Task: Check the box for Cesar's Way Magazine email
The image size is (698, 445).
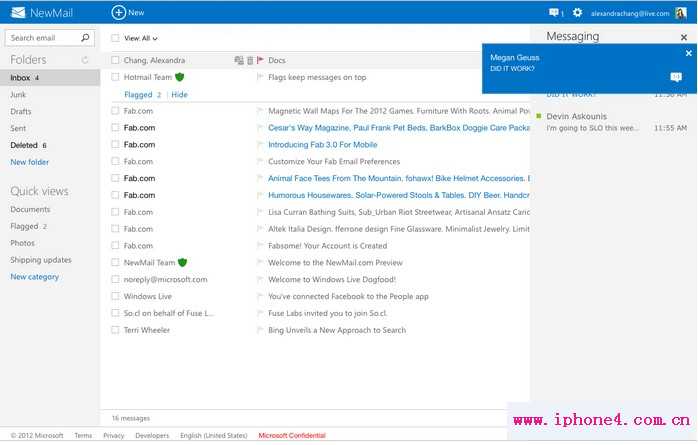Action: click(115, 128)
